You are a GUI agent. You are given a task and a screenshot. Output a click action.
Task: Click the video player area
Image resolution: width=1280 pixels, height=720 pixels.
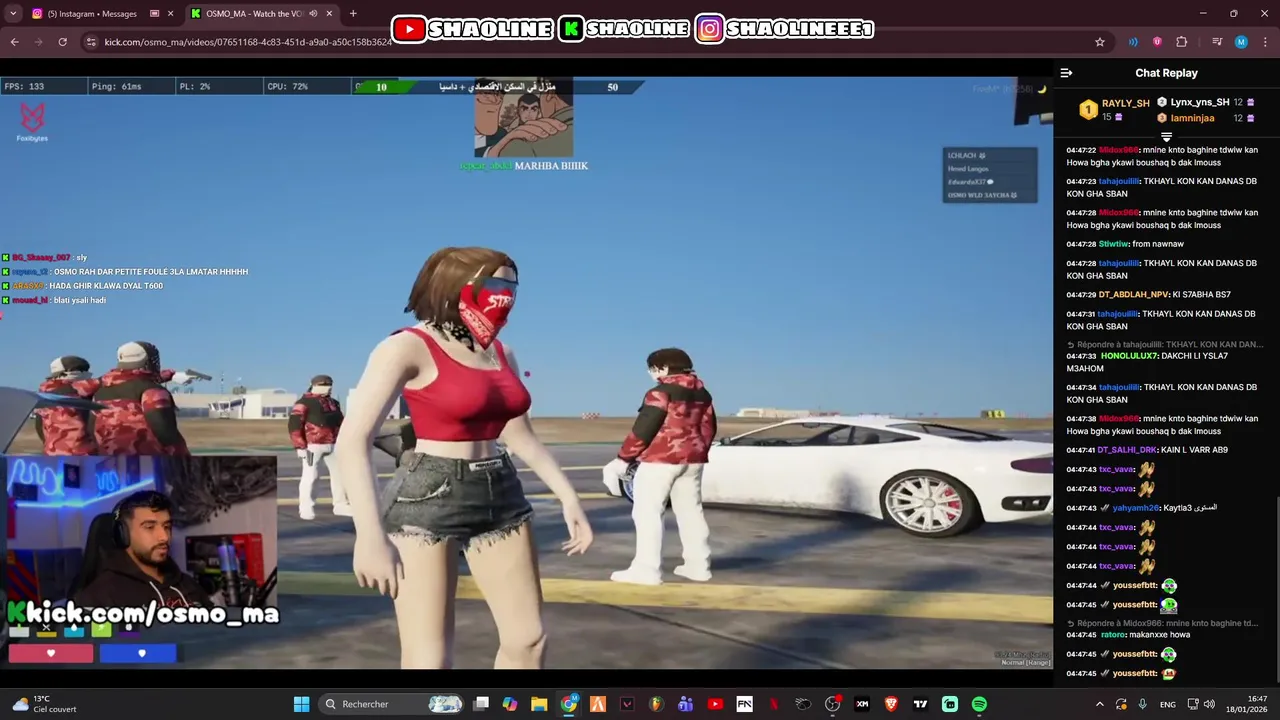526,372
